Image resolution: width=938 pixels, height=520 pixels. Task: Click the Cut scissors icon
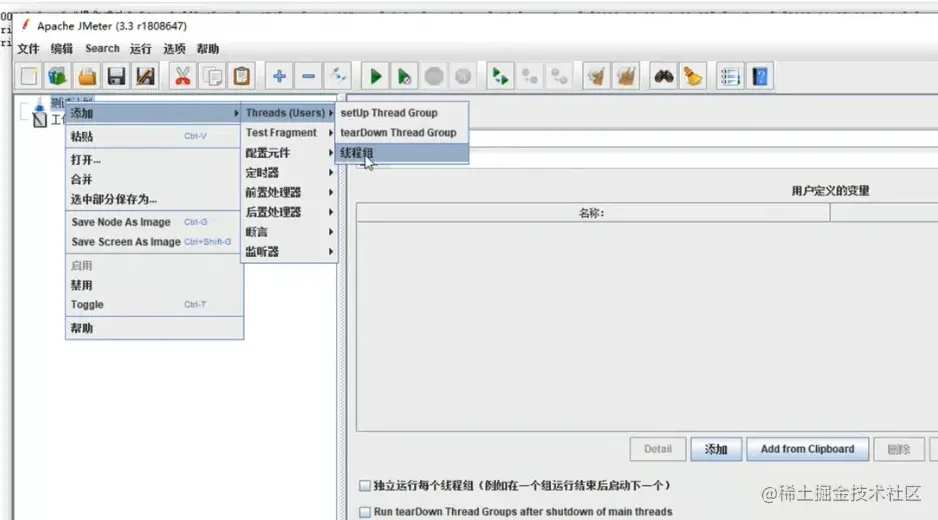(182, 77)
